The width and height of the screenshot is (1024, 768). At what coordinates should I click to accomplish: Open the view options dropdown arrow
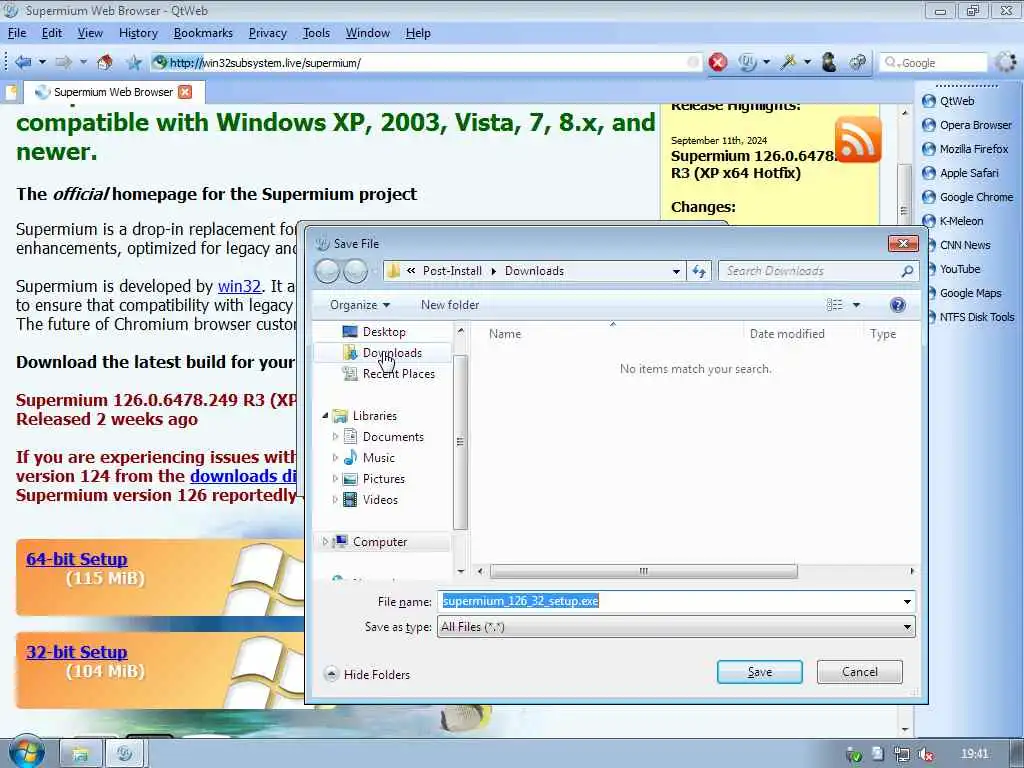coord(856,305)
